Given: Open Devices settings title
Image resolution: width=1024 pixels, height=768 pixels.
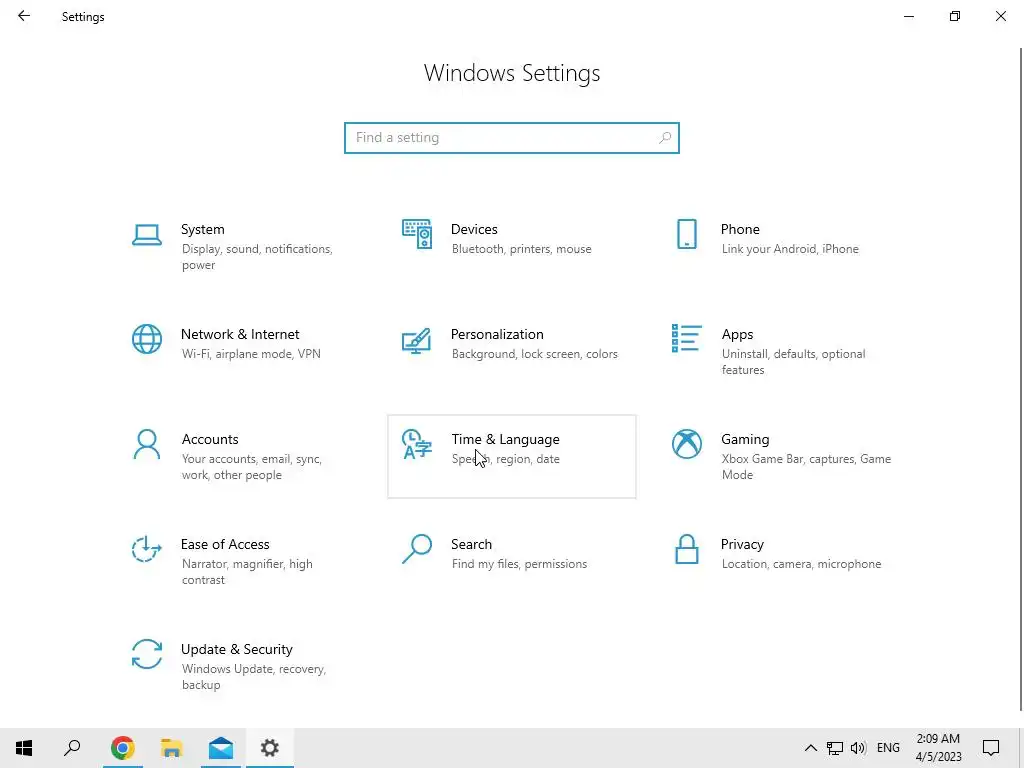Looking at the screenshot, I should tap(474, 229).
